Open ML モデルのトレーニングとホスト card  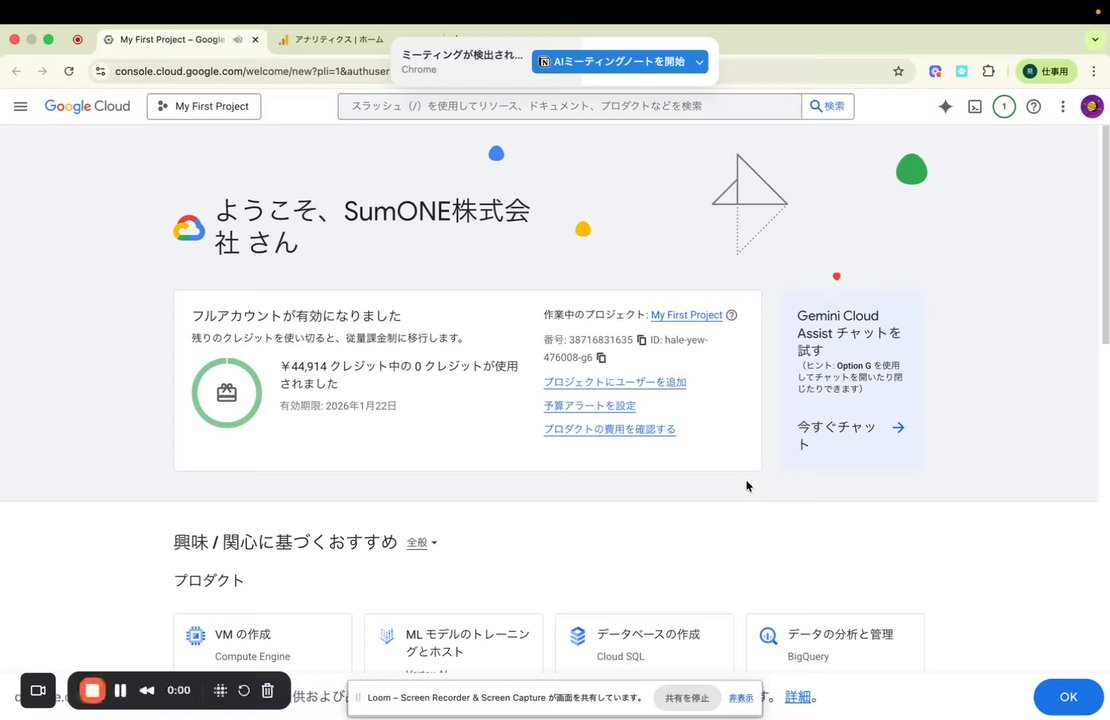click(x=454, y=643)
